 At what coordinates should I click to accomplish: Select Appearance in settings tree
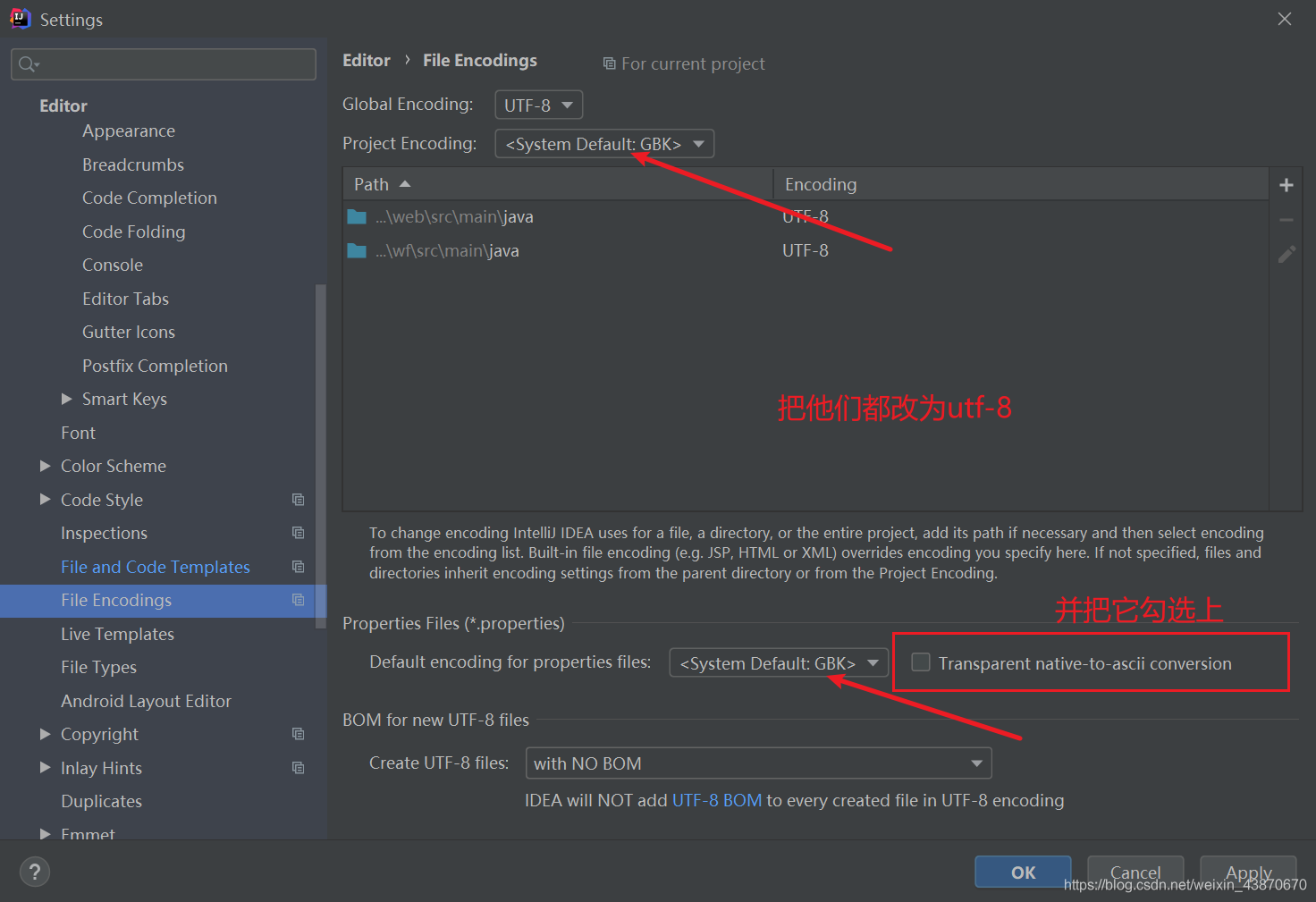pyautogui.click(x=129, y=131)
